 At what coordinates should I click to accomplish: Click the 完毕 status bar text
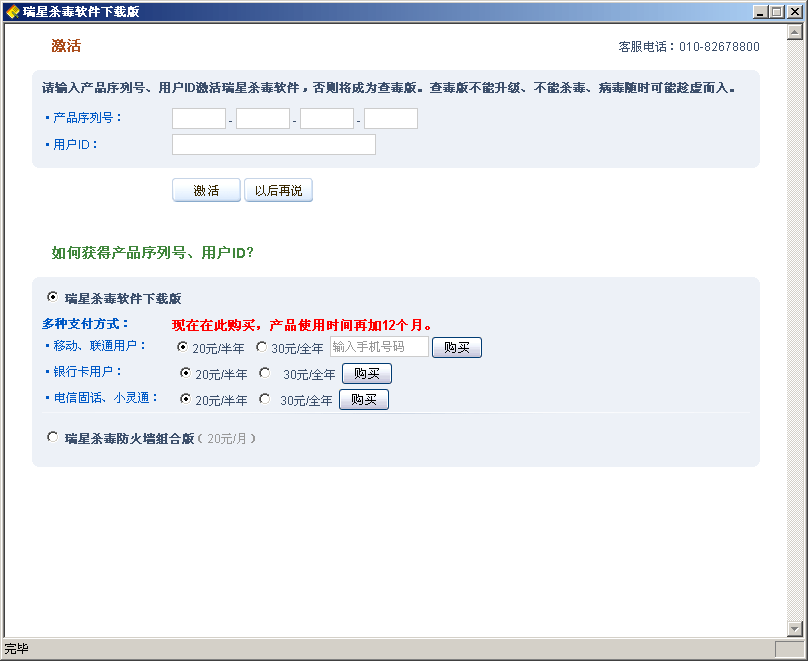(x=16, y=649)
